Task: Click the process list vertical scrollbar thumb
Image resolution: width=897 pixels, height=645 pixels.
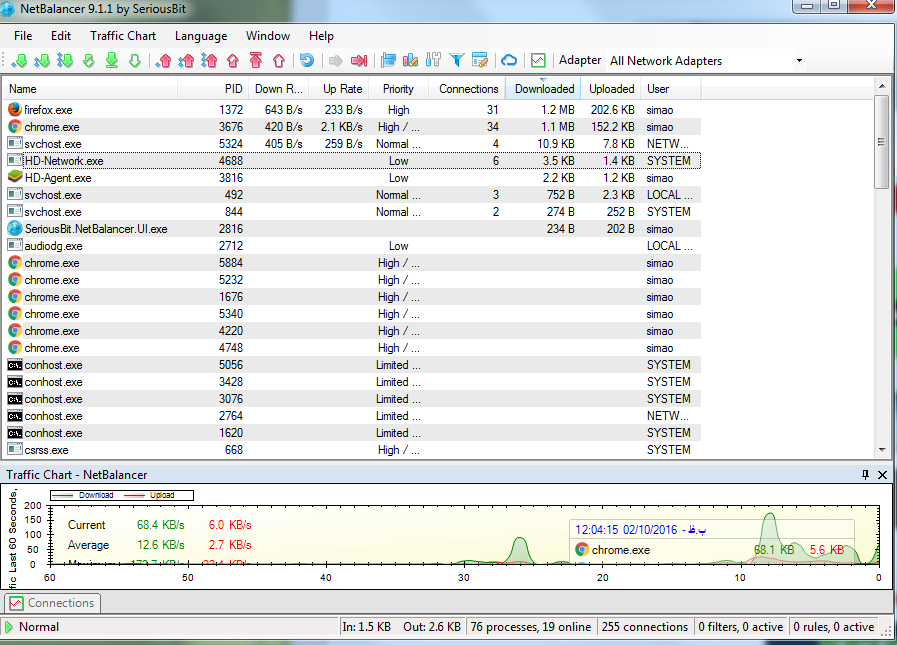Action: [x=882, y=142]
